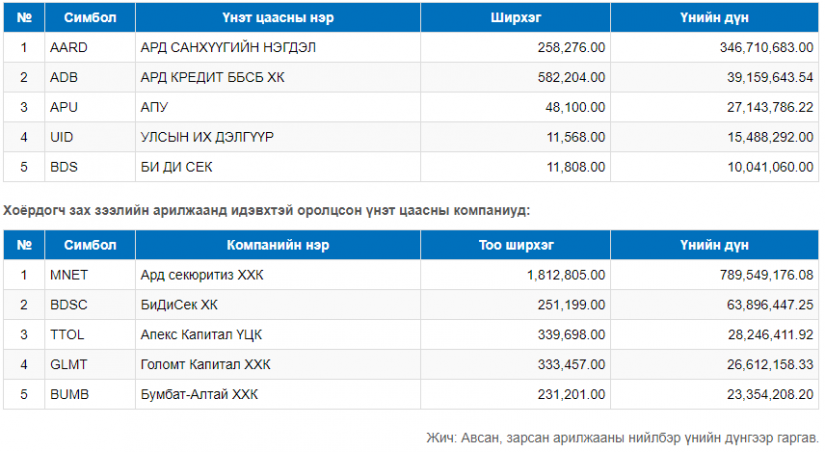Click the Компанийн нэр column header
The image size is (825, 452).
(278, 245)
